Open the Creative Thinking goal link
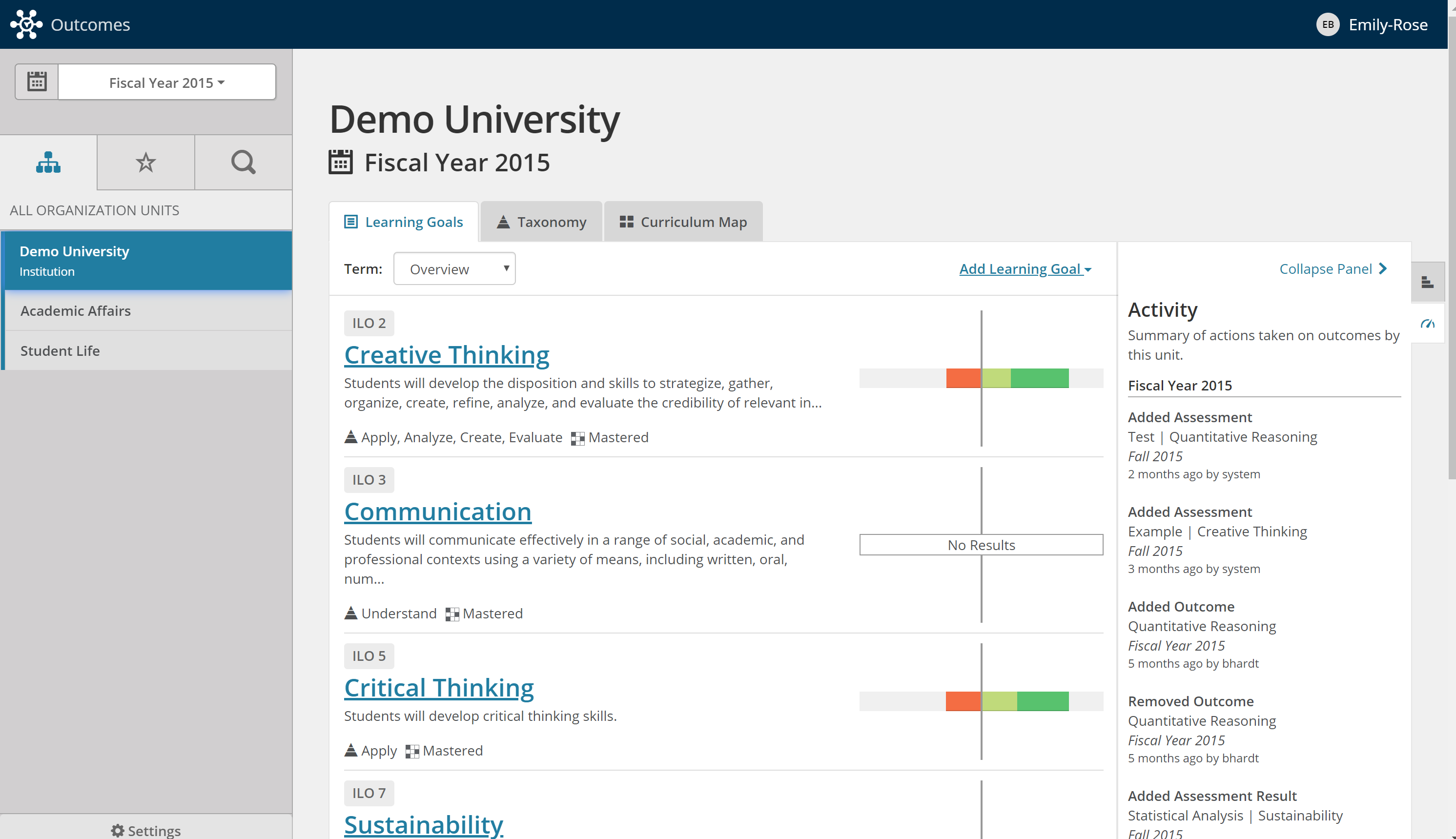Viewport: 1456px width, 839px height. [x=447, y=355]
